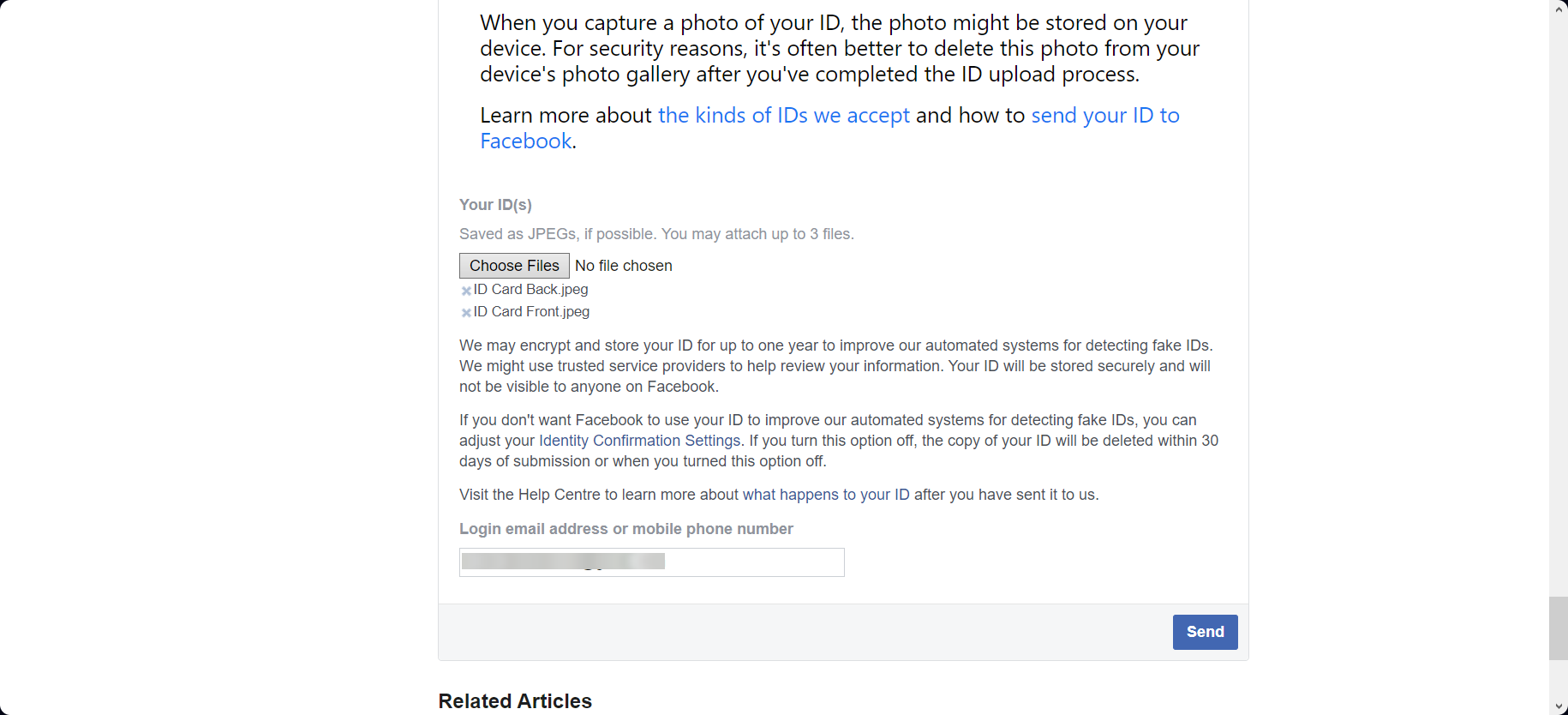Screen dimensions: 1568x715
Task: Click the scrollbar track above the thumb
Action: coord(1557,343)
